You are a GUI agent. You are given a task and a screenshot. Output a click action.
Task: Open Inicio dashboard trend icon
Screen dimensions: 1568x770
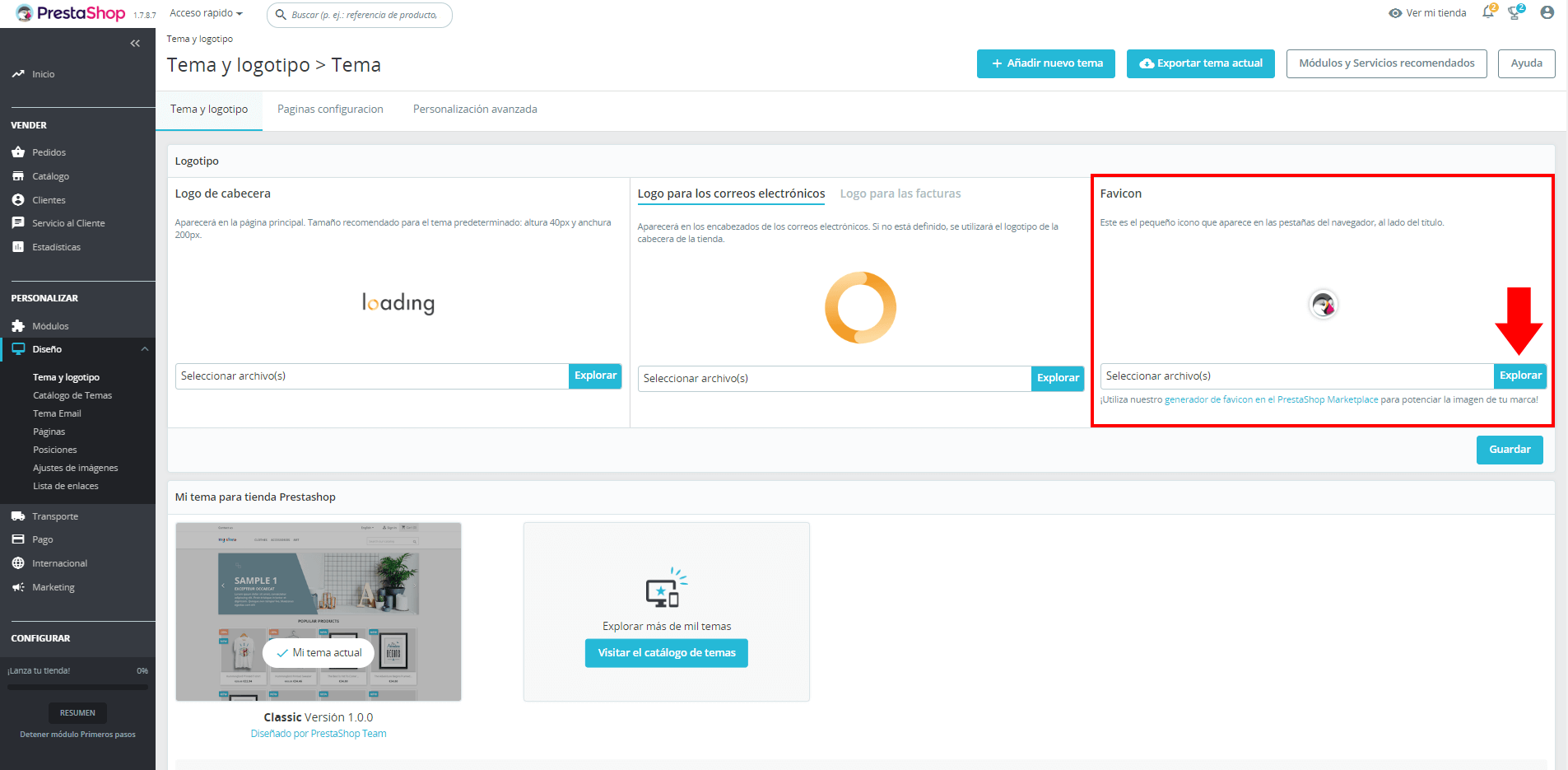[x=18, y=74]
